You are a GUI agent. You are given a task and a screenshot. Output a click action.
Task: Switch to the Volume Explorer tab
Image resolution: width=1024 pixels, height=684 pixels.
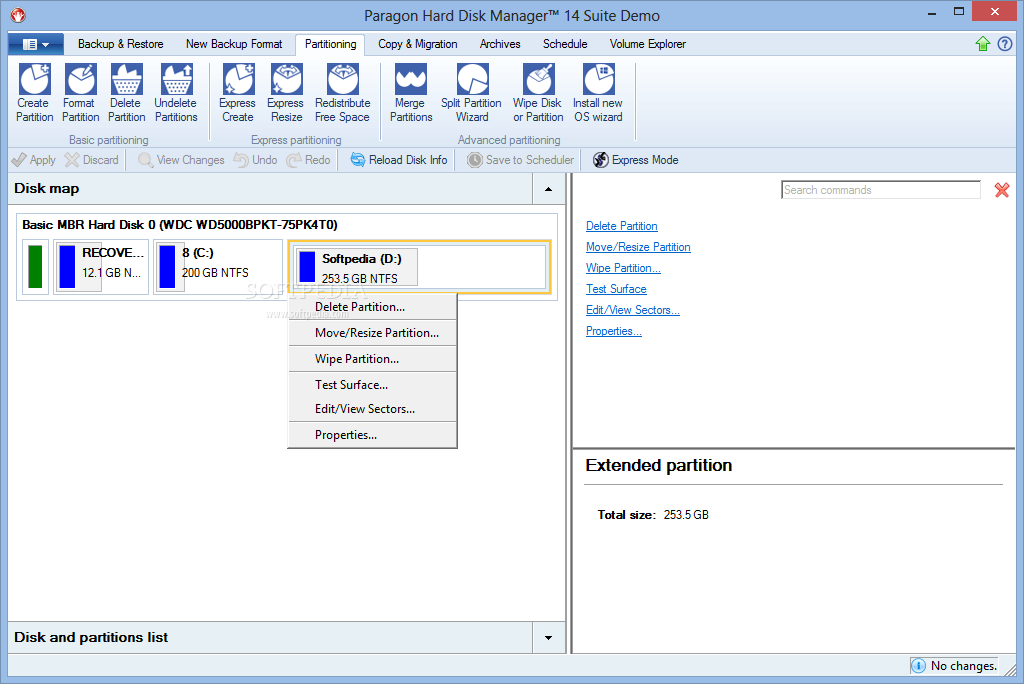point(648,44)
